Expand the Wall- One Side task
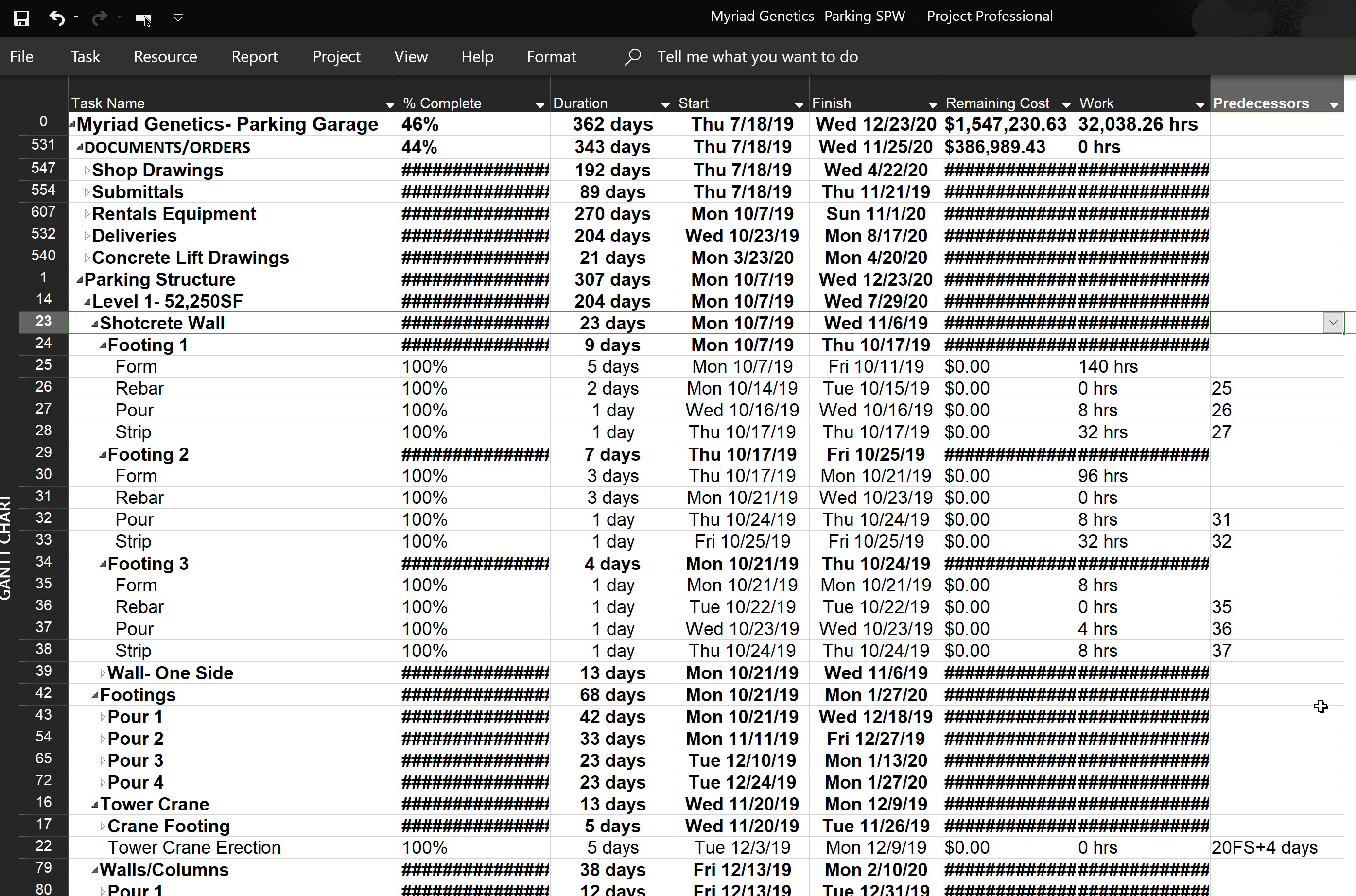Viewport: 1356px width, 896px height. 103,673
